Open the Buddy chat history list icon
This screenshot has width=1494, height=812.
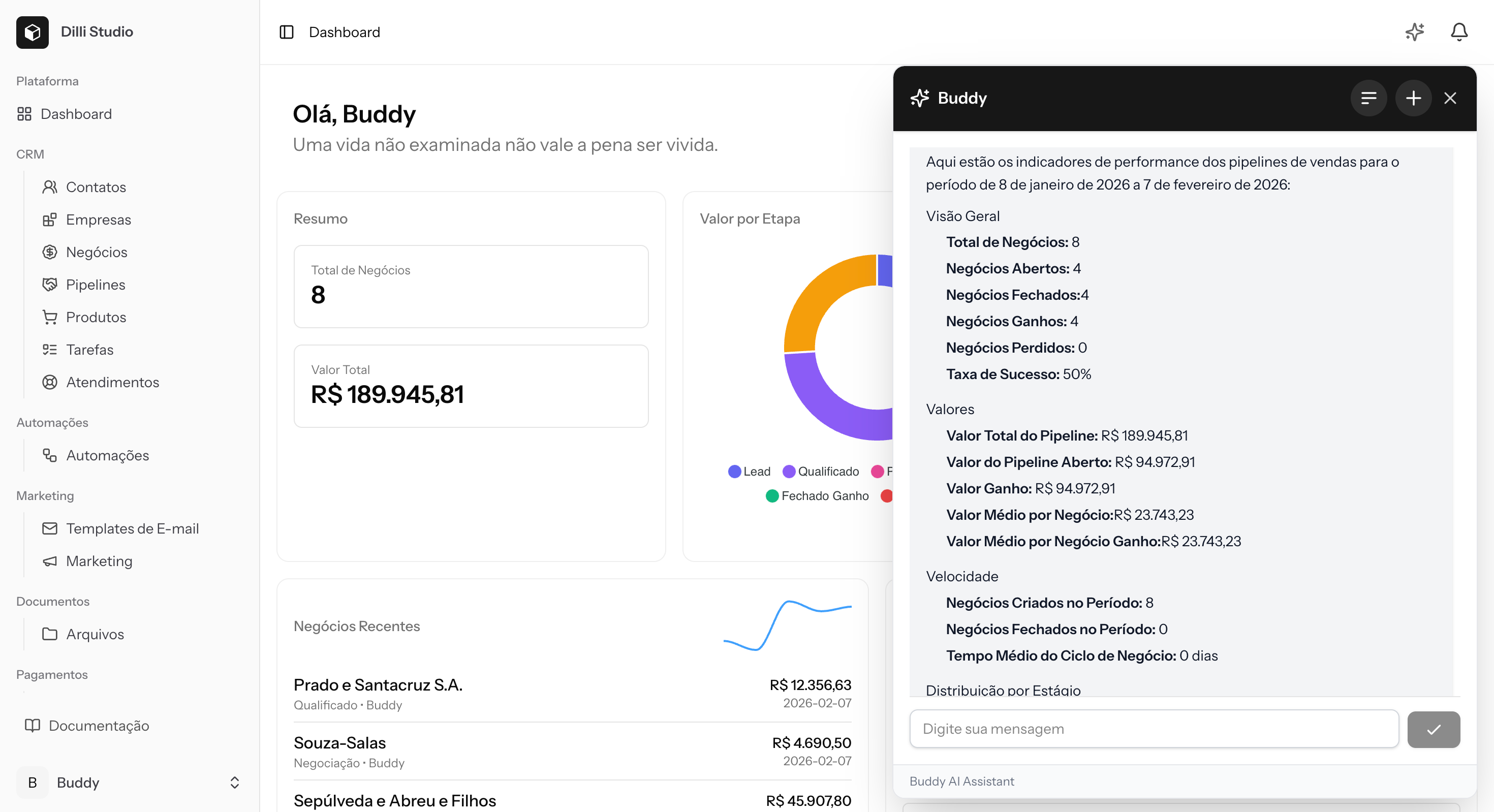(x=1368, y=98)
